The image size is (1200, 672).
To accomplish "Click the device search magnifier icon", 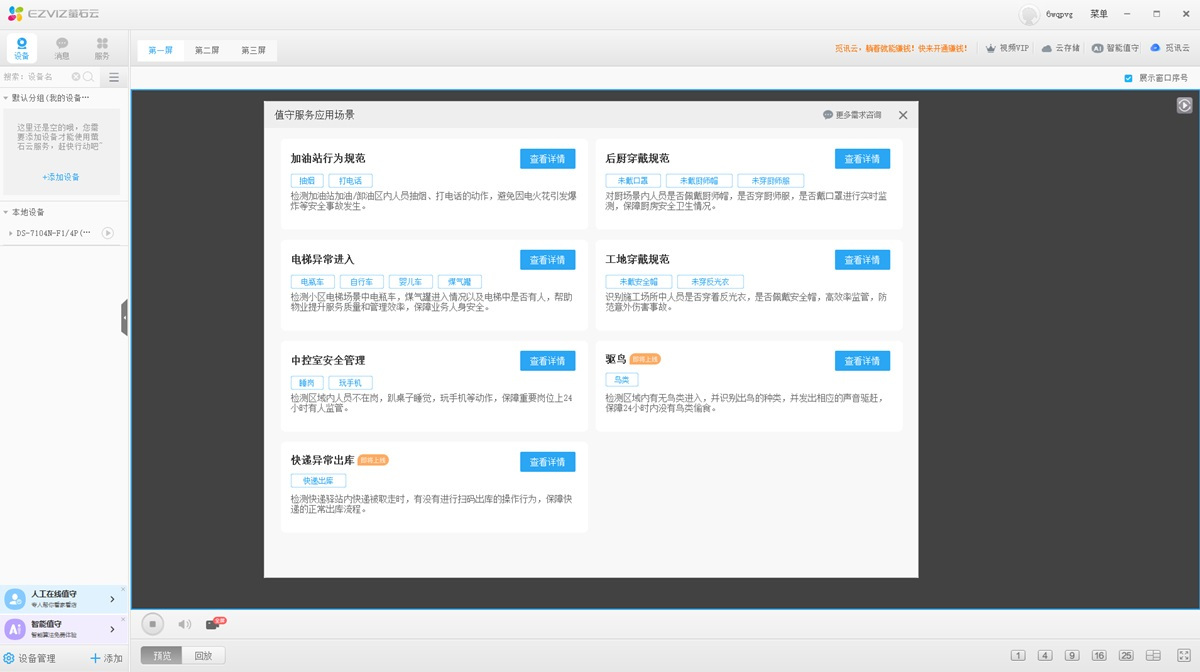I will pyautogui.click(x=88, y=77).
